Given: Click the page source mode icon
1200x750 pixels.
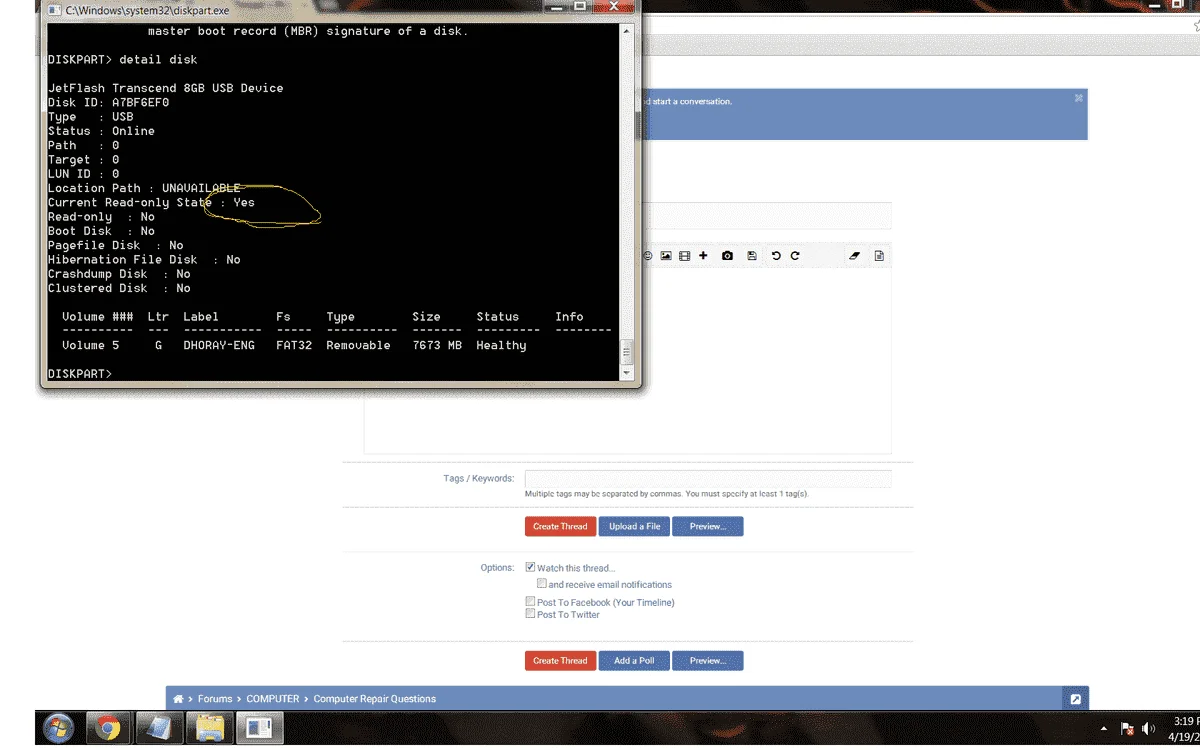Looking at the screenshot, I should coord(879,256).
